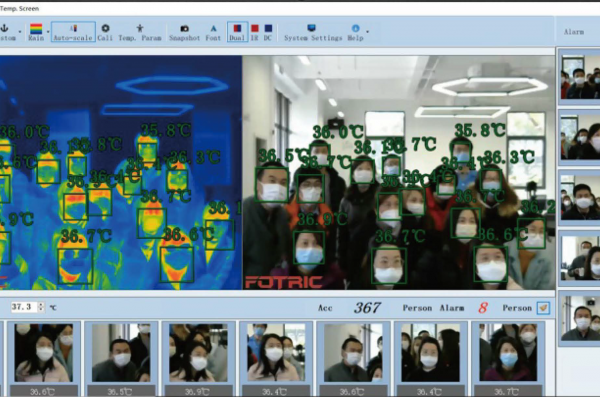Increase the threshold with the up arrow

click(41, 304)
